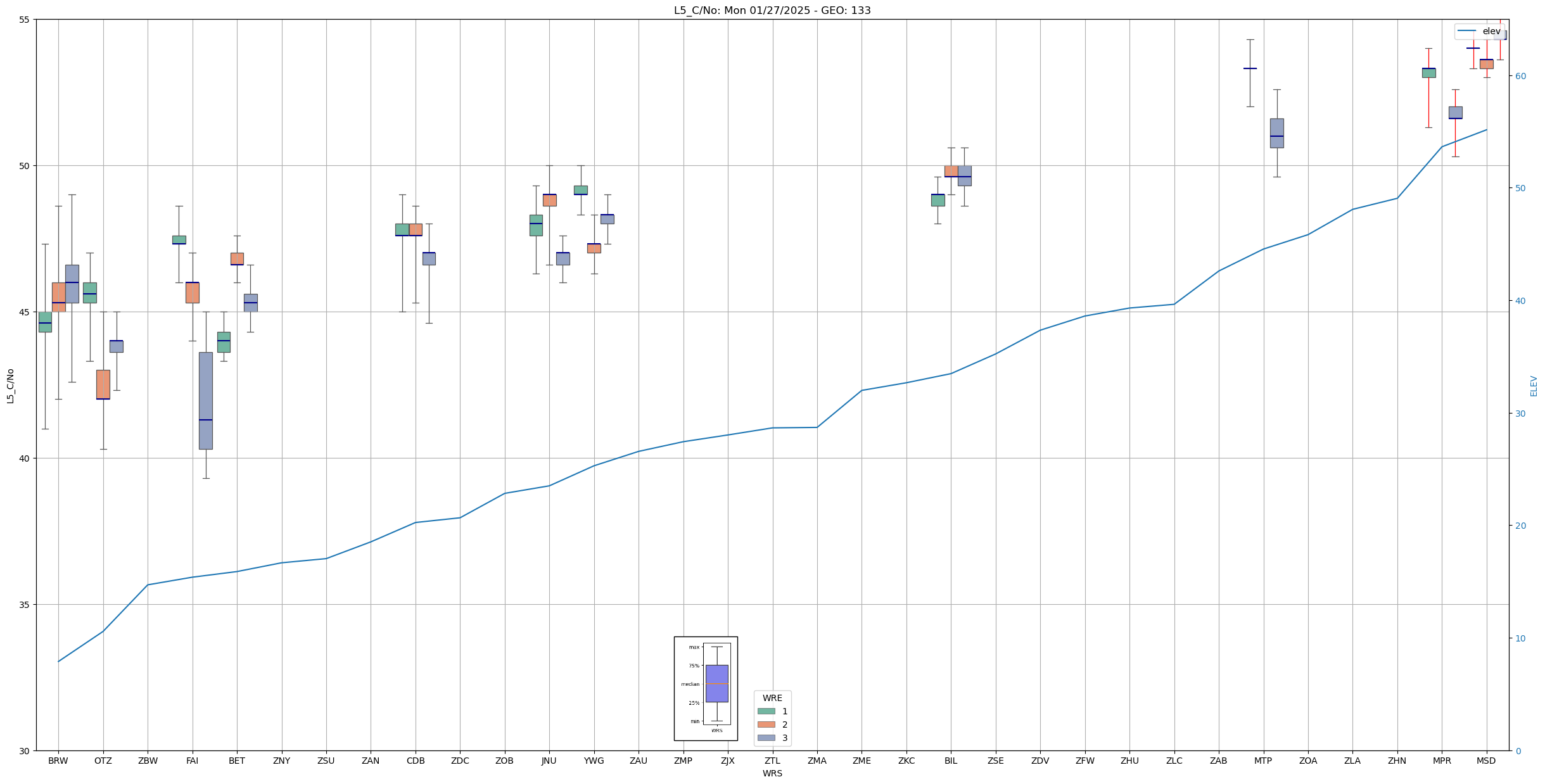Click the CDB x-axis tick label
This screenshot has width=1545, height=784.
pyautogui.click(x=416, y=761)
